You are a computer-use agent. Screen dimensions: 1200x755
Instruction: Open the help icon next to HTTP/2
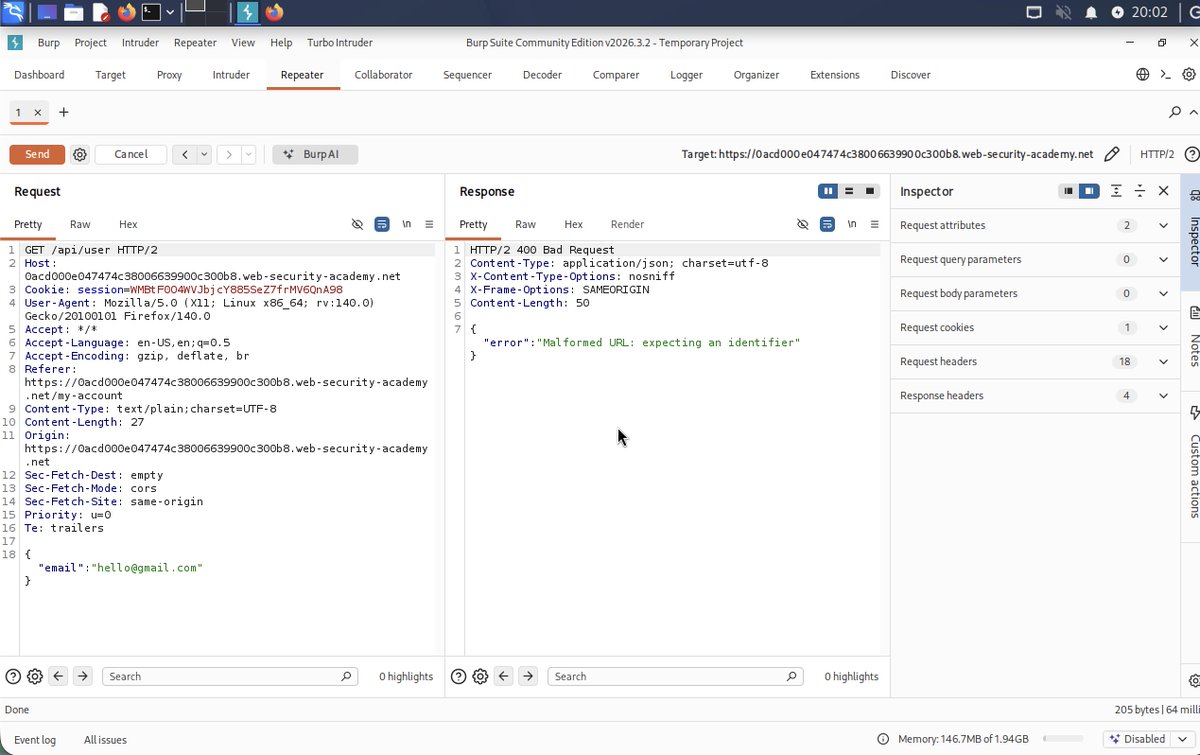tap(1191, 154)
